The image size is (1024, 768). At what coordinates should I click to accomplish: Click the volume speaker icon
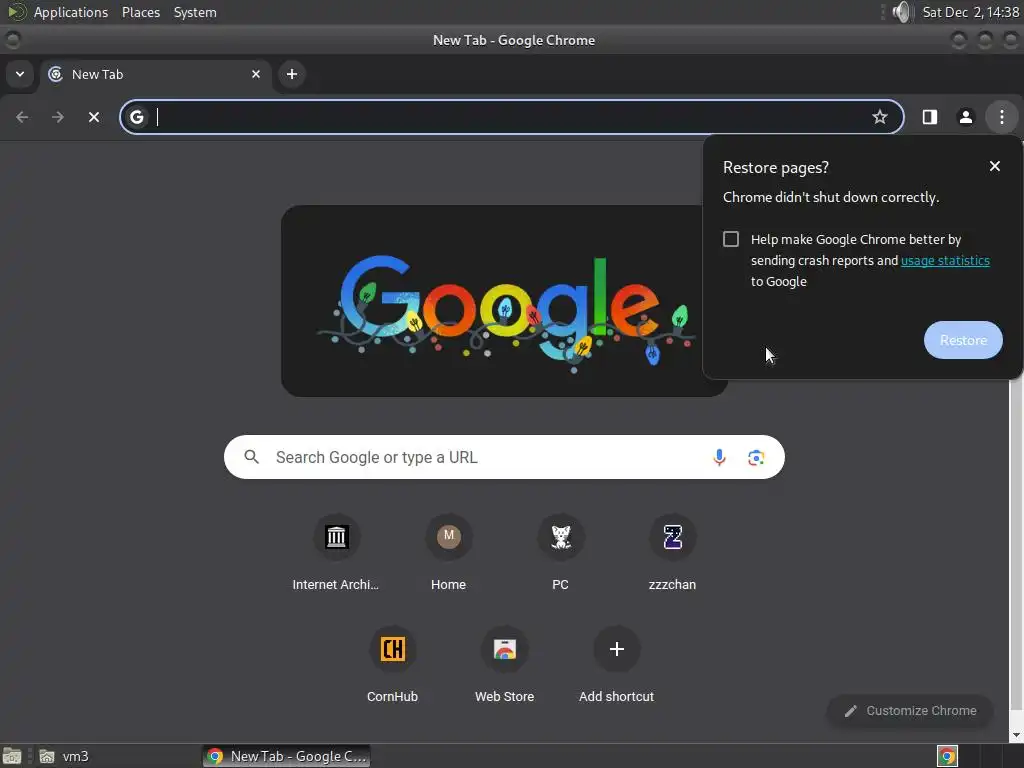click(901, 12)
